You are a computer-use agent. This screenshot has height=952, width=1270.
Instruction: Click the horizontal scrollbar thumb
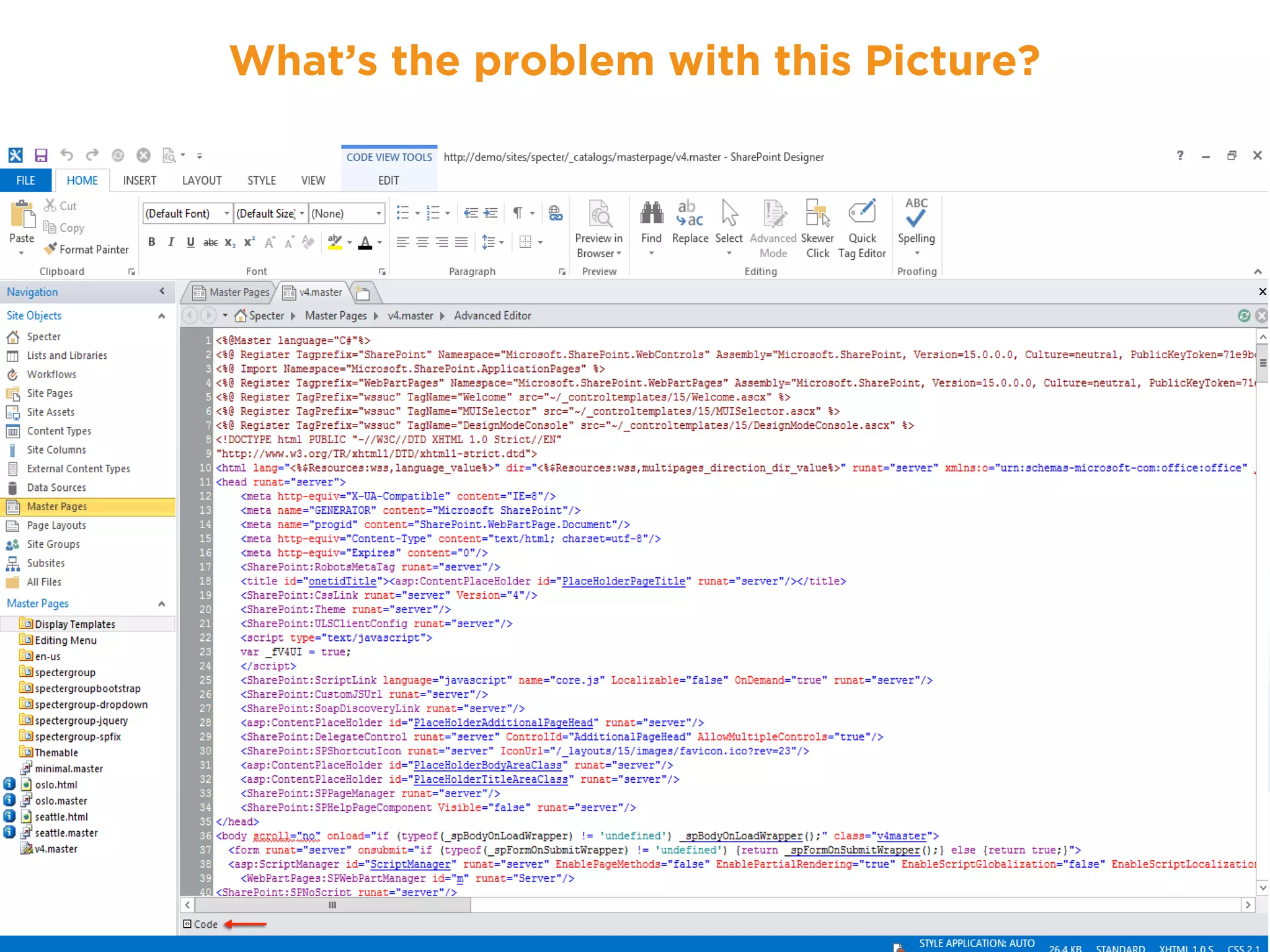332,905
